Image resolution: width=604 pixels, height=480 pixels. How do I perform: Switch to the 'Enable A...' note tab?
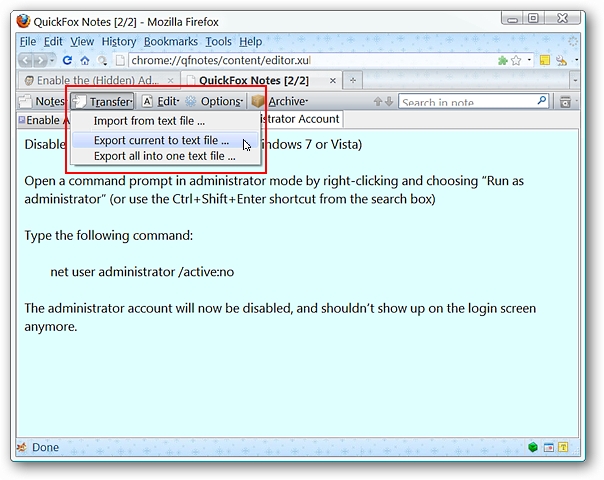point(44,120)
